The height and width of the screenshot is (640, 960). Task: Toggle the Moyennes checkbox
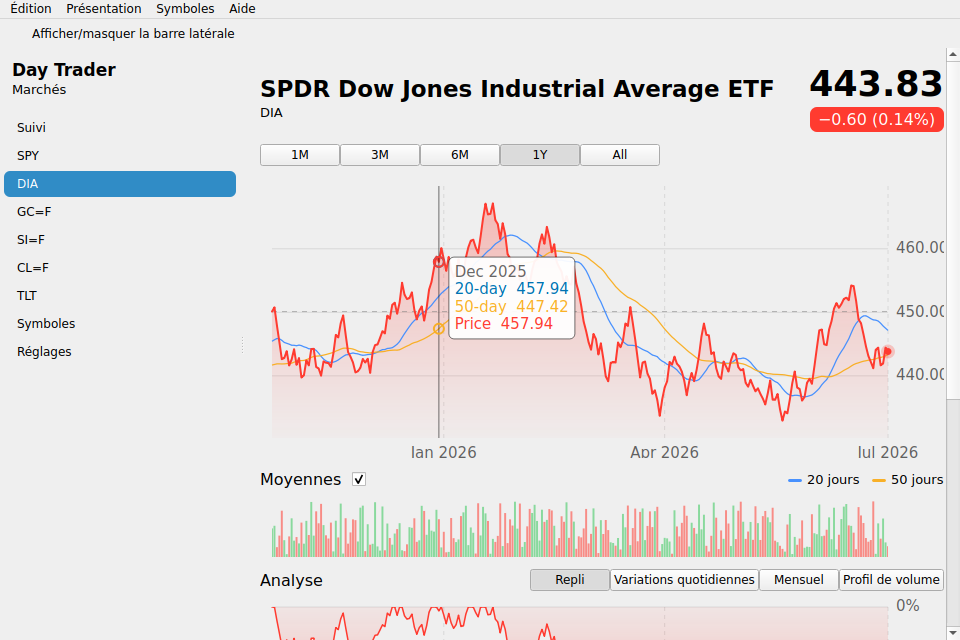(359, 480)
